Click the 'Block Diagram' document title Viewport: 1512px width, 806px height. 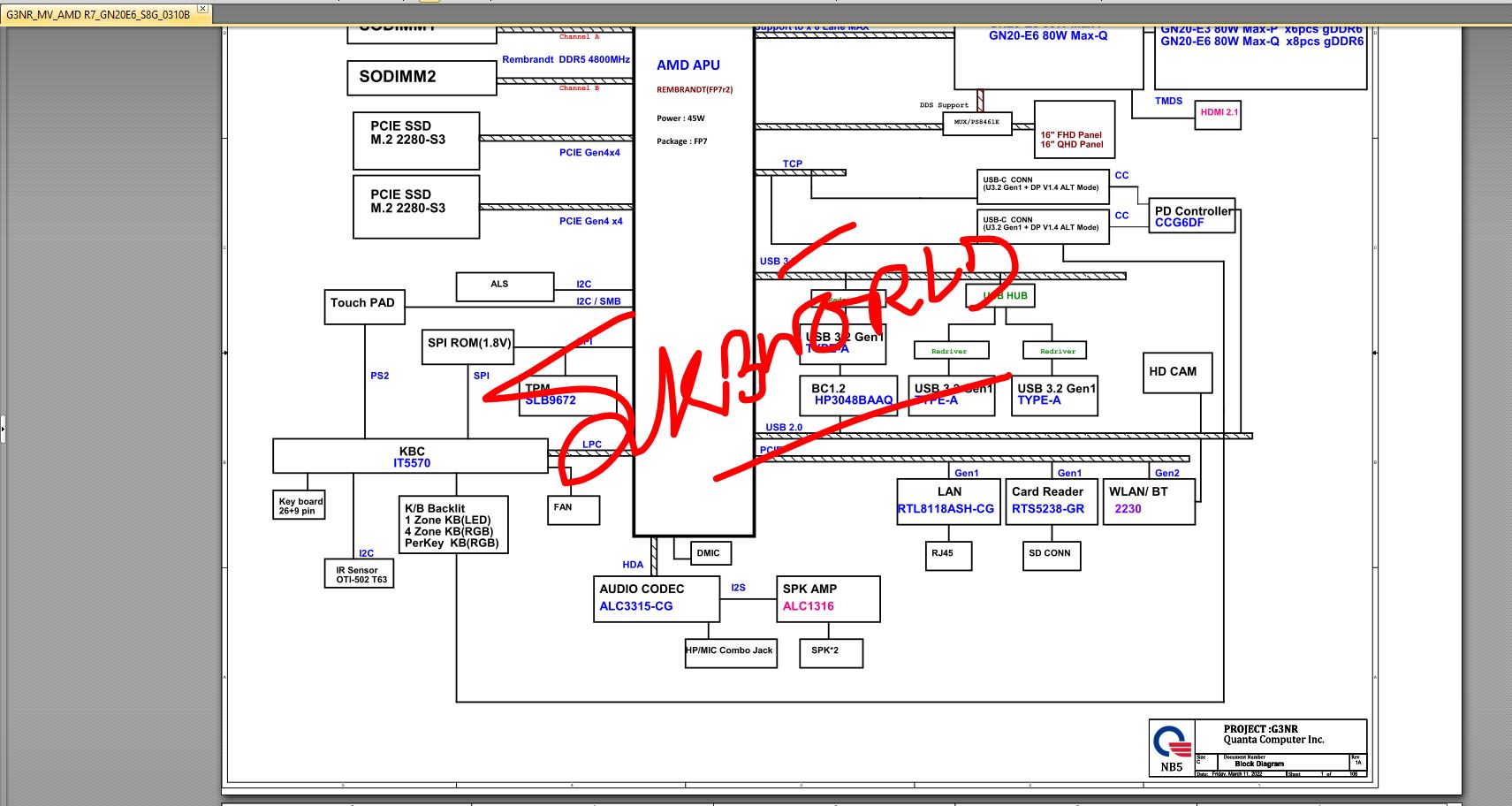1258,764
